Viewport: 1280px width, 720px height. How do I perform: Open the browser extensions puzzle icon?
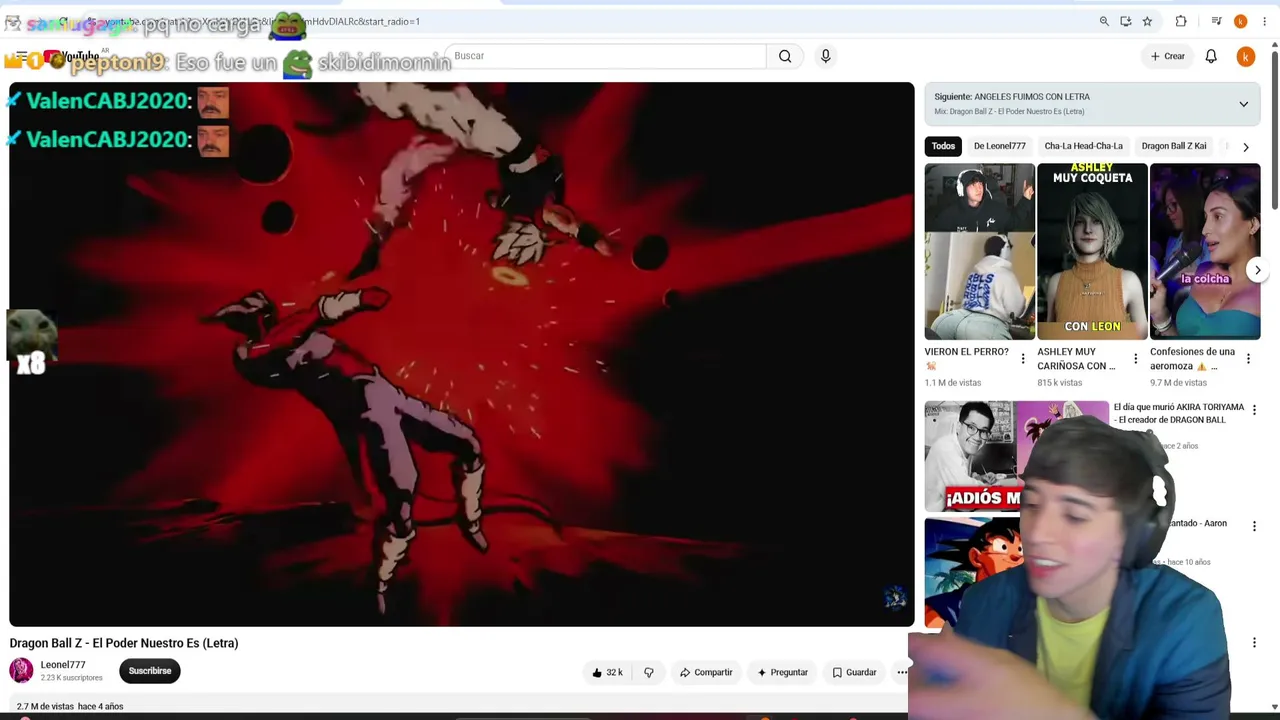[x=1181, y=21]
